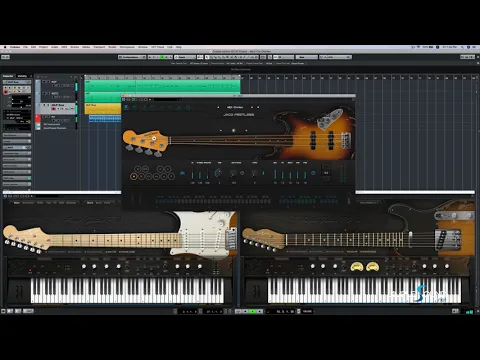This screenshot has height=360, width=480.
Task: Select the orange-highlighted articulation circle
Action: [134, 176]
